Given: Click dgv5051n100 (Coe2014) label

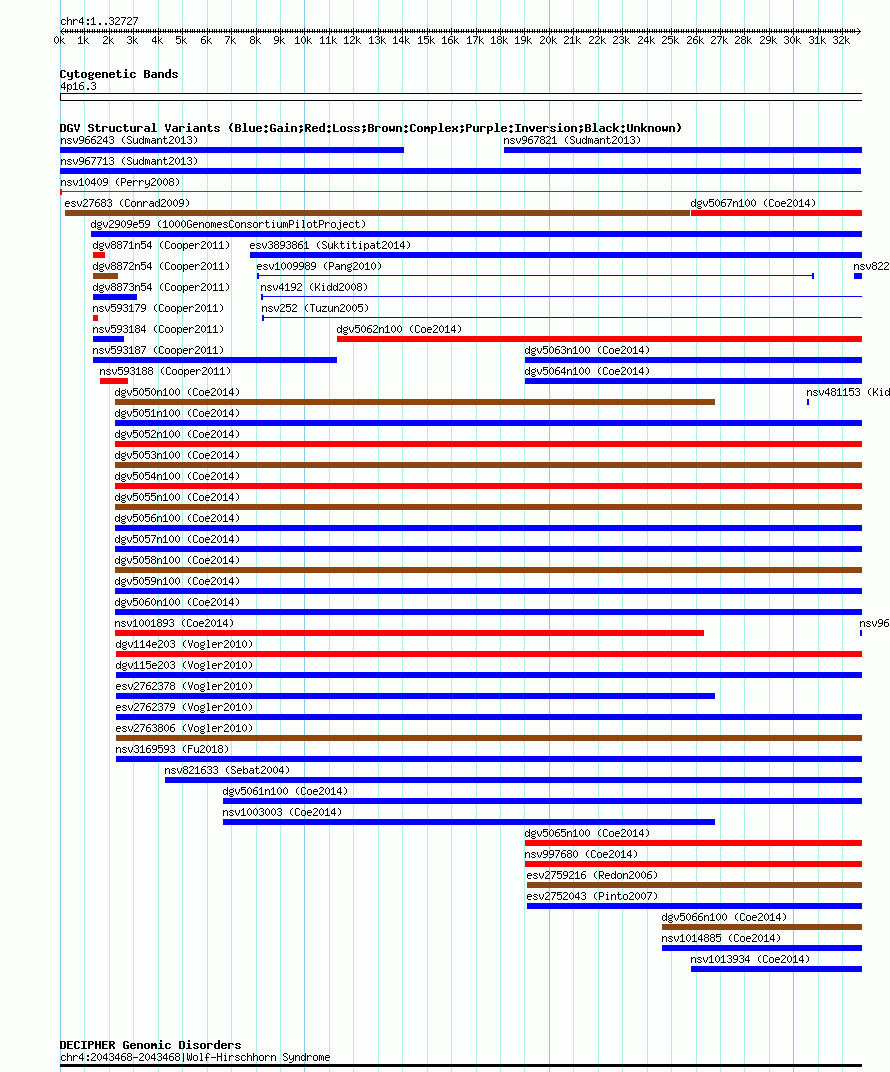Looking at the screenshot, I should (177, 414).
